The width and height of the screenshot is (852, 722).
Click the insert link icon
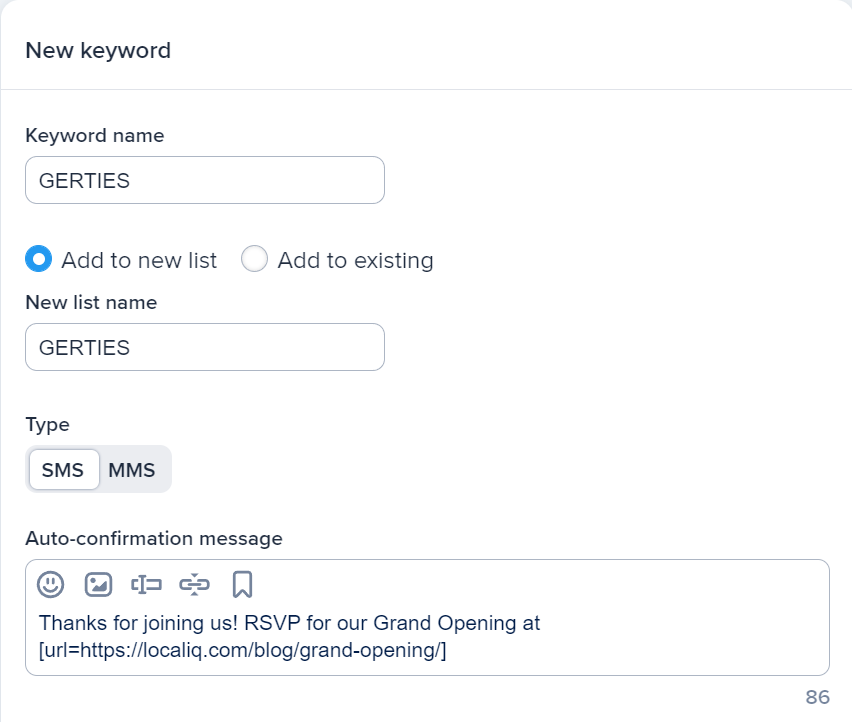click(x=194, y=584)
